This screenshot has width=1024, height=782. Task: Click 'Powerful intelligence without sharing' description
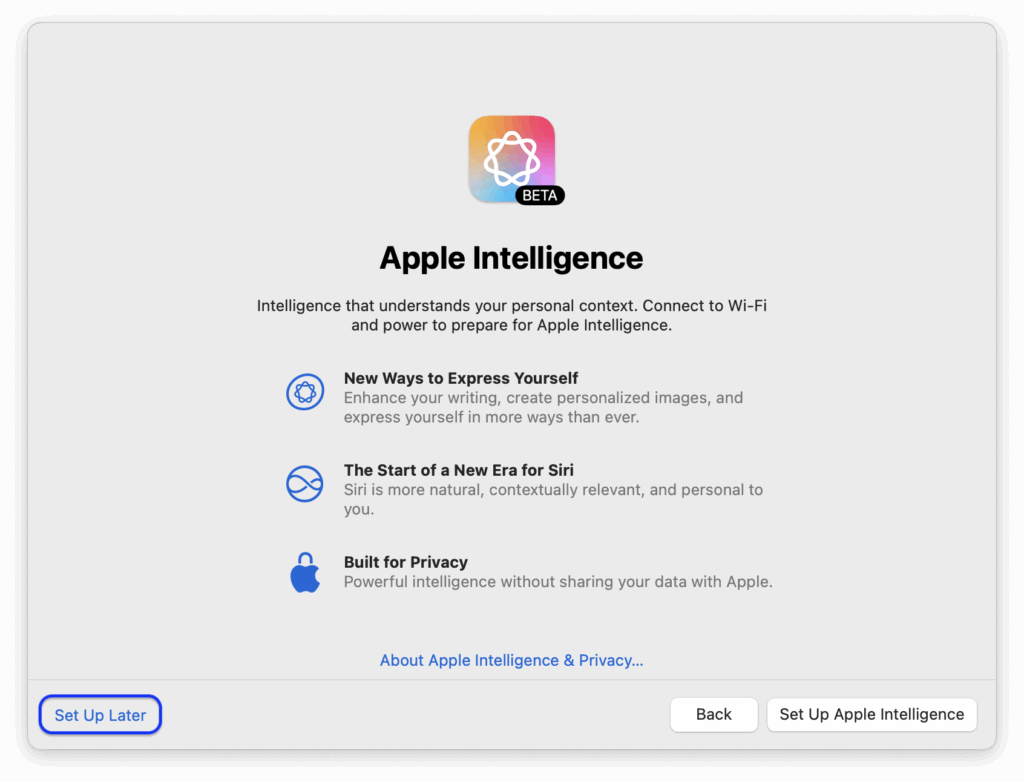(558, 582)
